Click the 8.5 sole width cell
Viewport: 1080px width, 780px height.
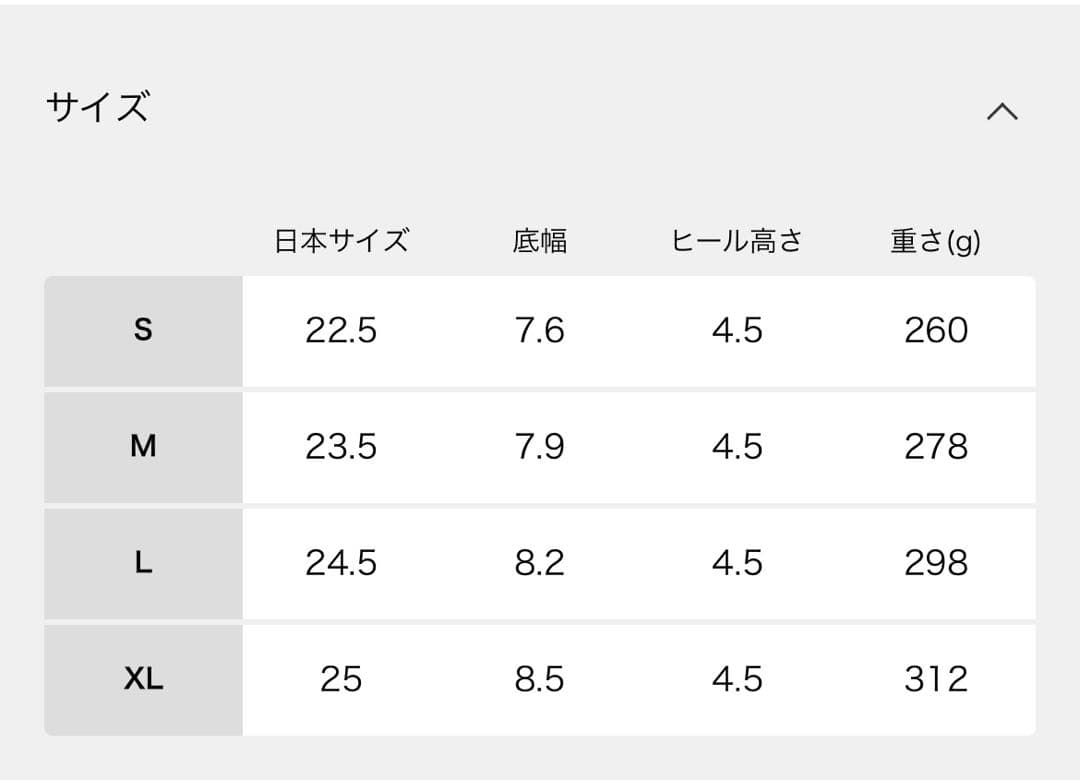[541, 679]
